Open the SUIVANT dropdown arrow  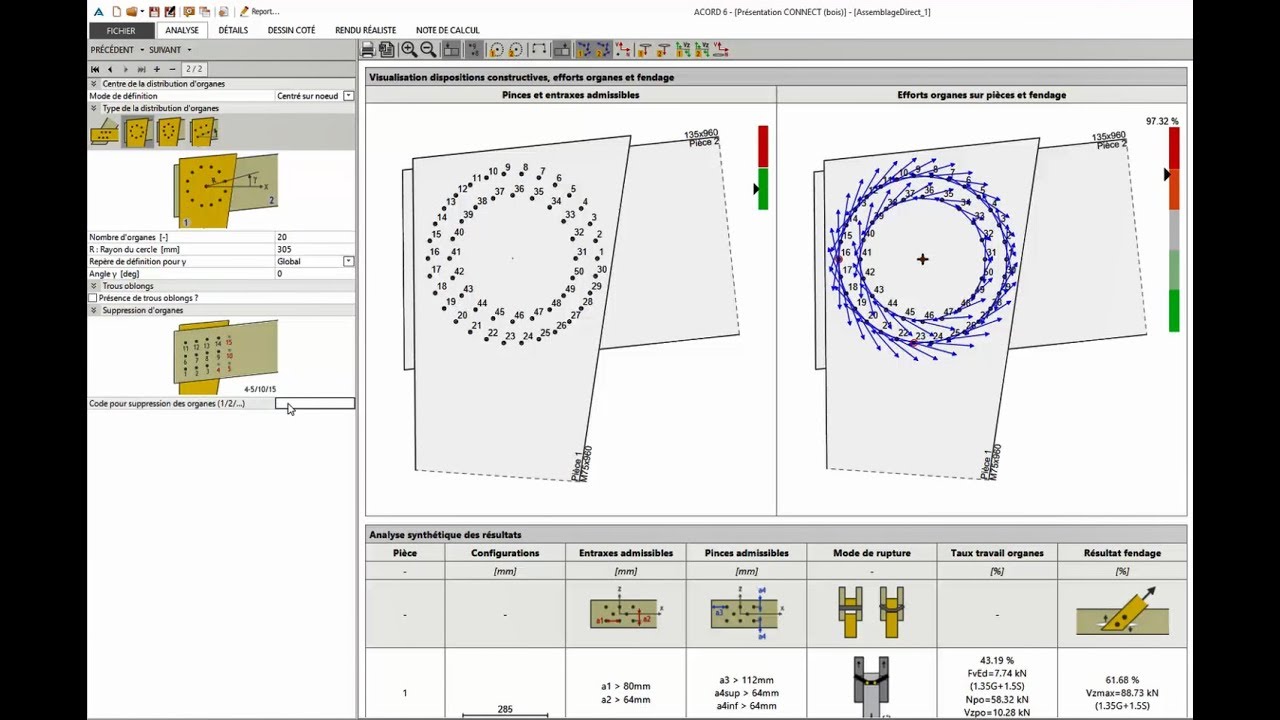point(189,50)
